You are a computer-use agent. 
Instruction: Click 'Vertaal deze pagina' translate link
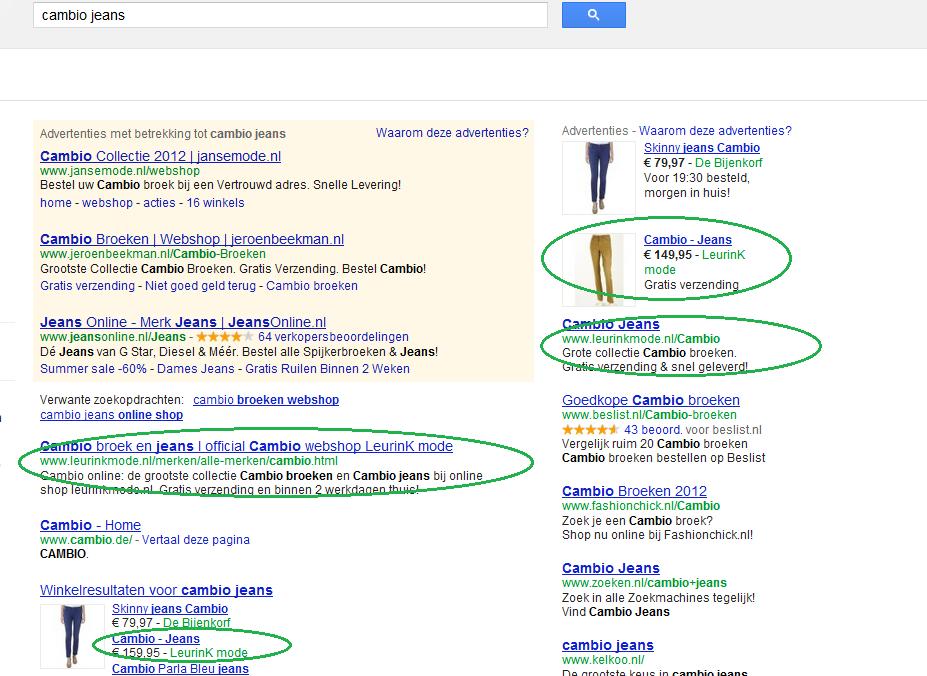coord(196,540)
